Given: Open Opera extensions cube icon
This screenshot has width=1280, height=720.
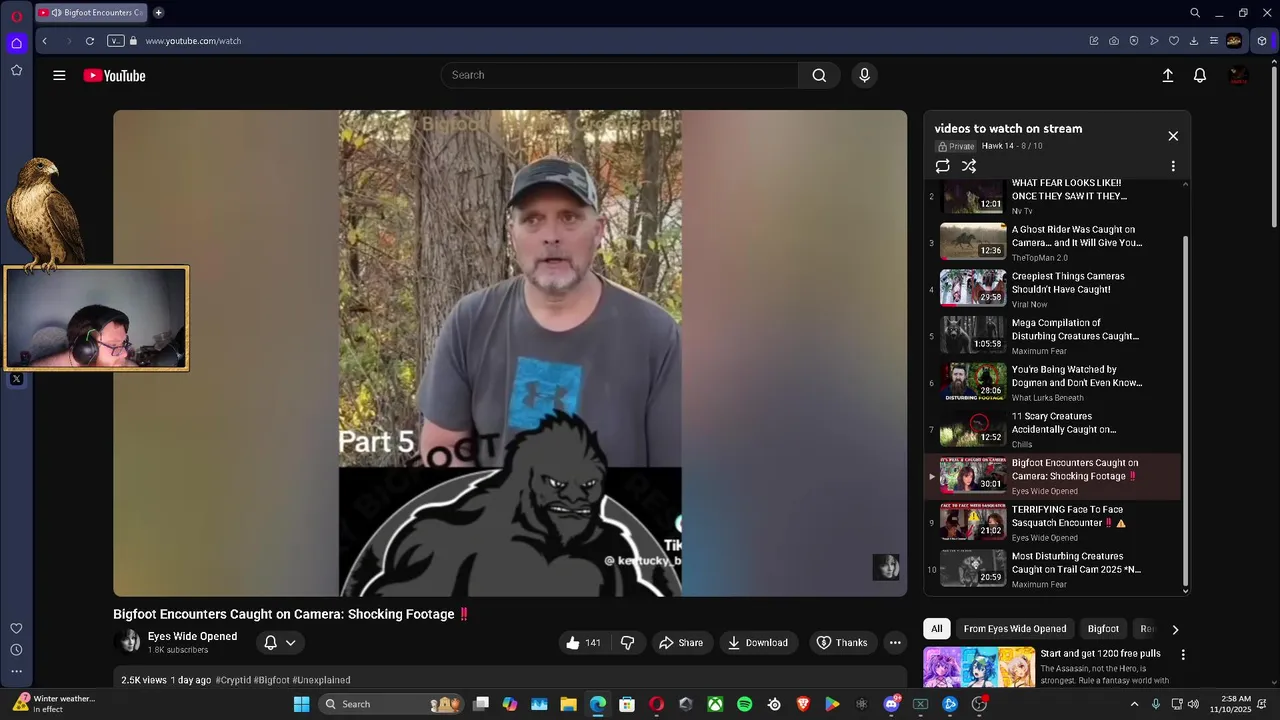Looking at the screenshot, I should 1262,41.
